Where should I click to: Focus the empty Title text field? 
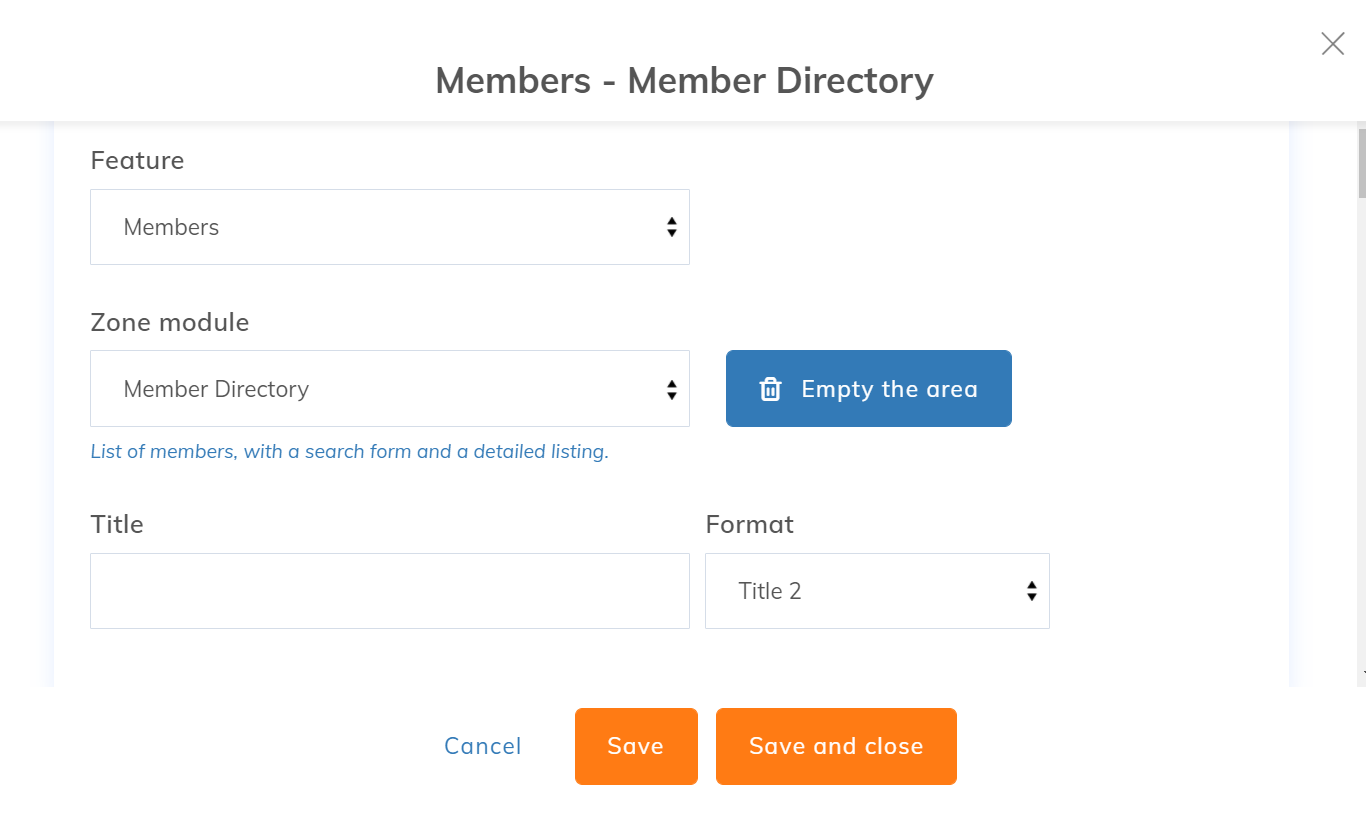(x=389, y=591)
